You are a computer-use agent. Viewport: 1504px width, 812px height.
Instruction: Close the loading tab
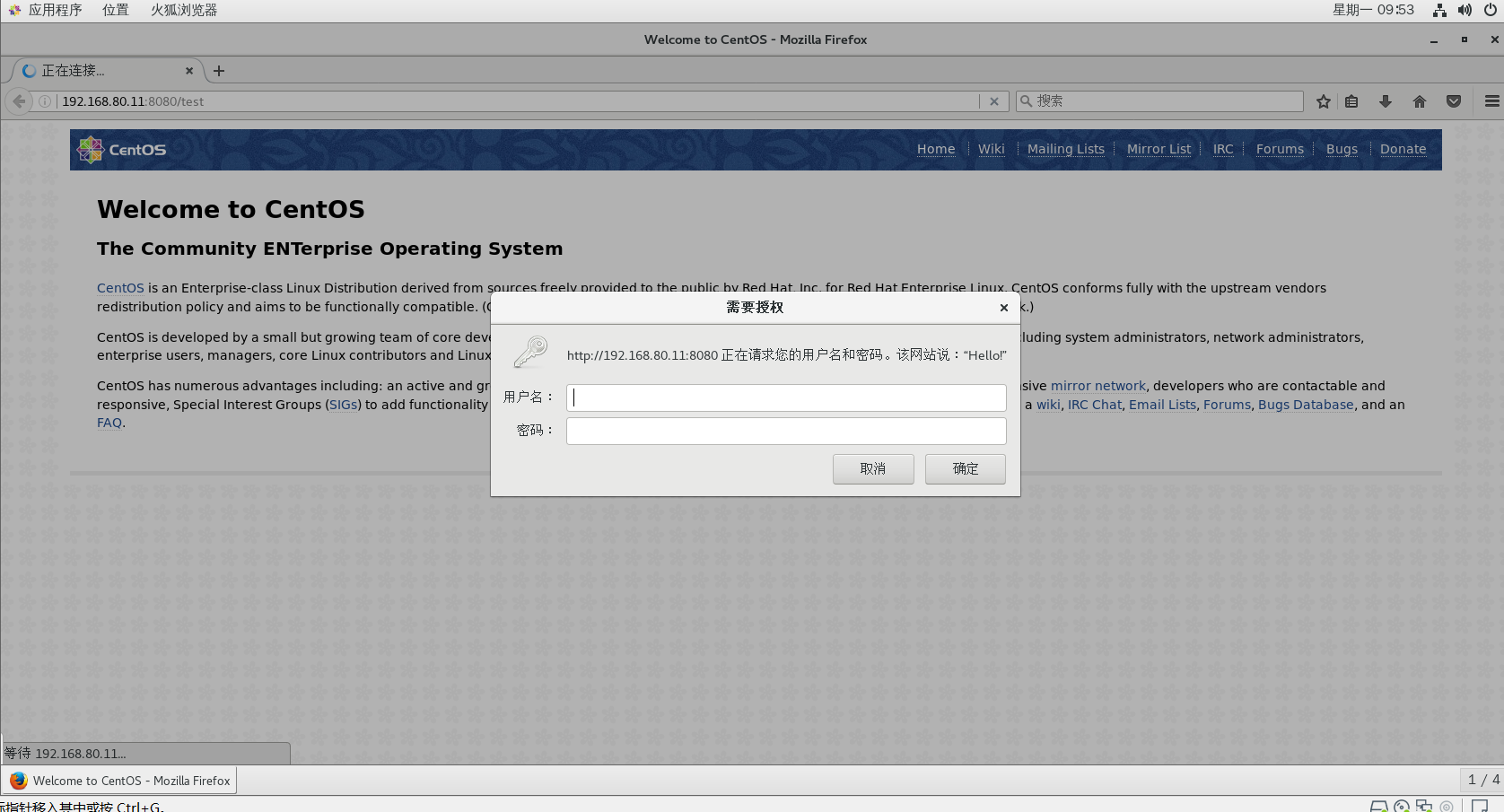(189, 71)
